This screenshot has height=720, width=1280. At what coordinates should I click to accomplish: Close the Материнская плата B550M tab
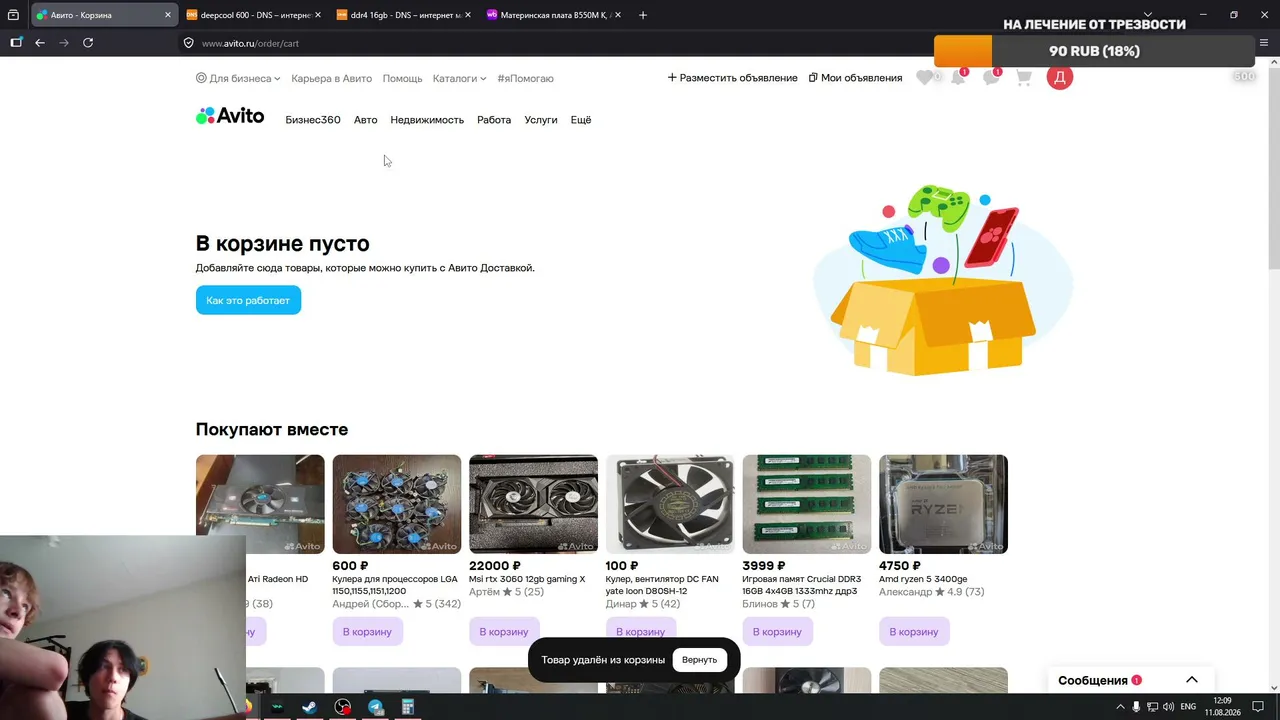(618, 15)
